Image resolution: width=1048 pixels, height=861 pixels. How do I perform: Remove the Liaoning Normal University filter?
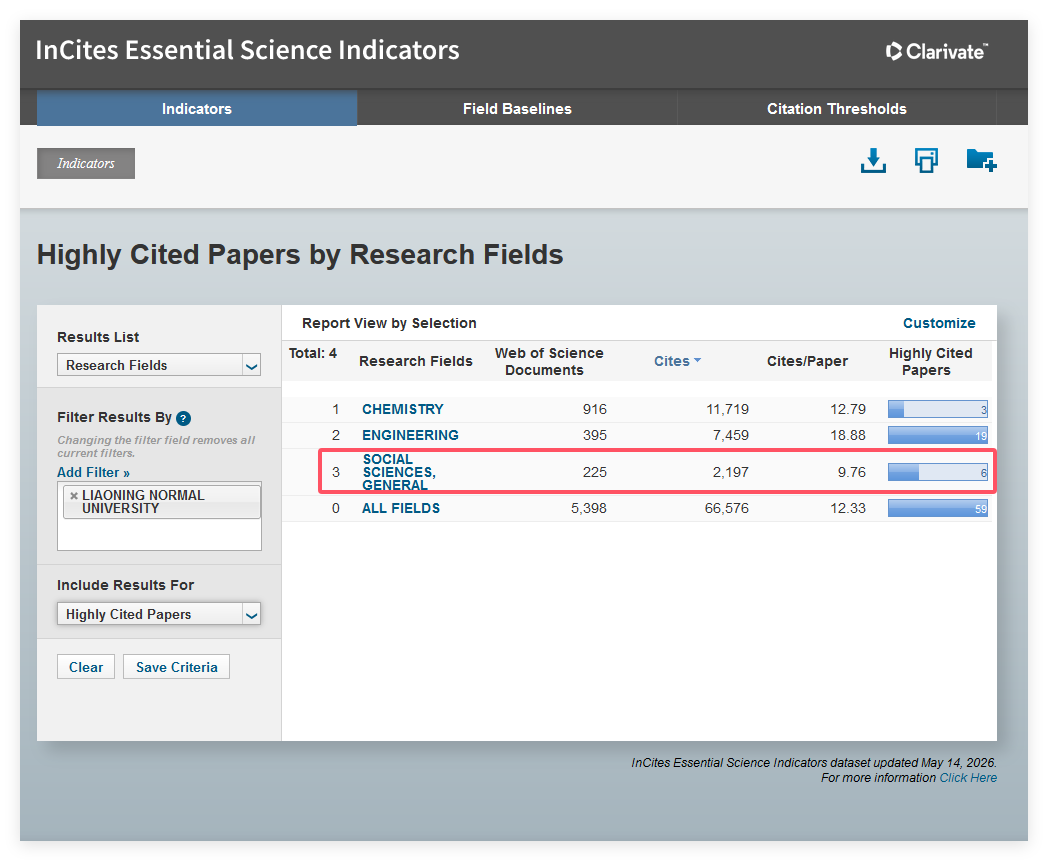coord(74,495)
